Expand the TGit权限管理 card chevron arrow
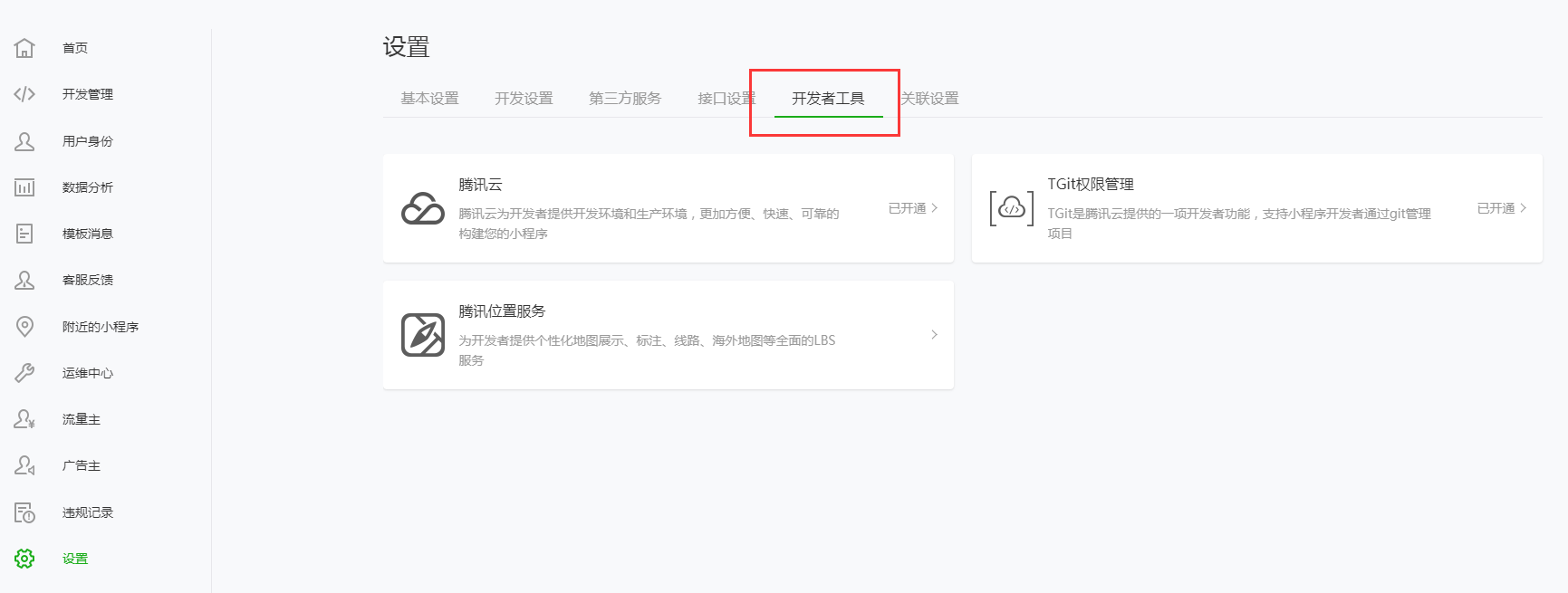The width and height of the screenshot is (1568, 593). tap(1524, 208)
